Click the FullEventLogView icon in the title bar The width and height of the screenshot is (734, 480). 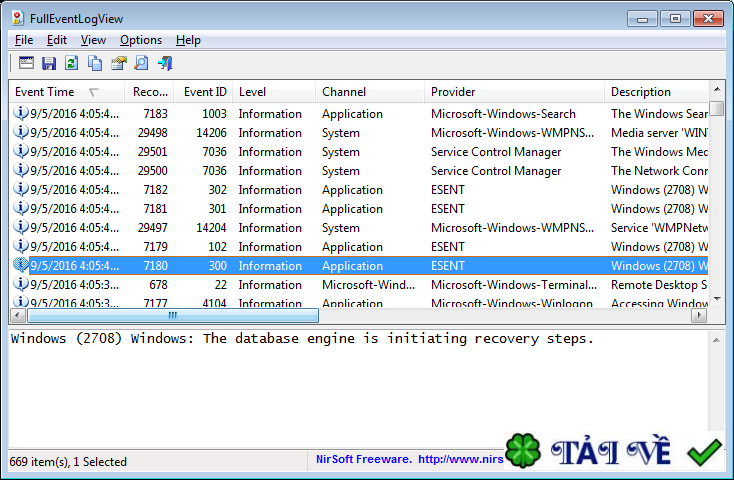tap(17, 18)
